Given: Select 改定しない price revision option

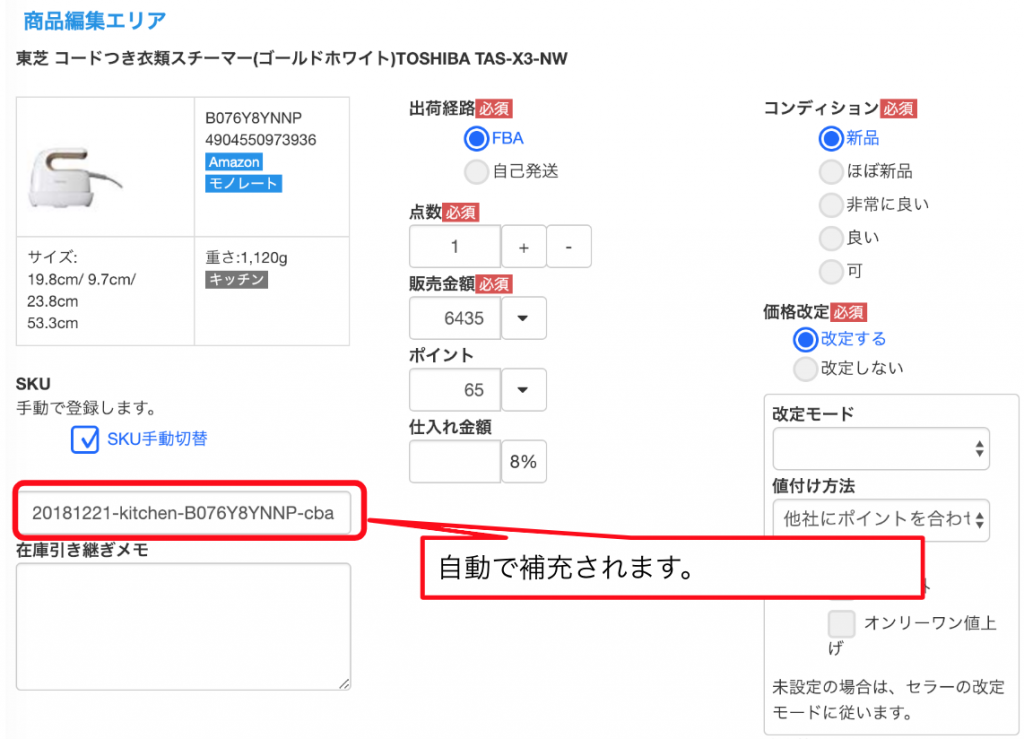Looking at the screenshot, I should pos(805,369).
